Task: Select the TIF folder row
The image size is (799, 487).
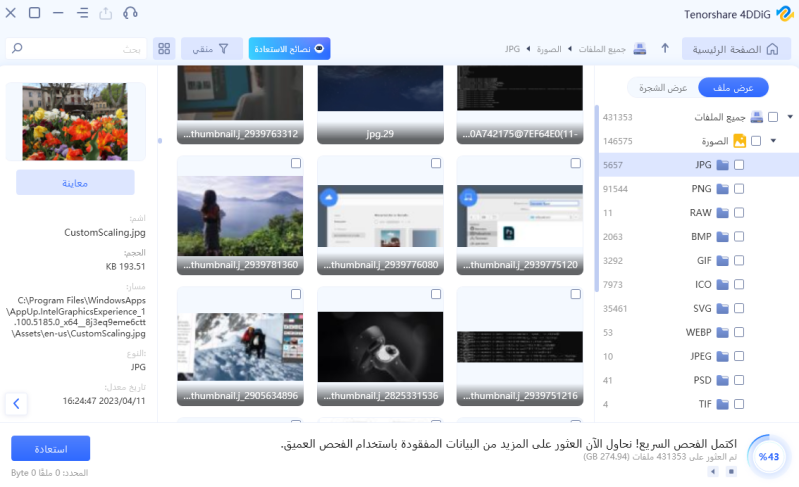Action: (x=699, y=404)
